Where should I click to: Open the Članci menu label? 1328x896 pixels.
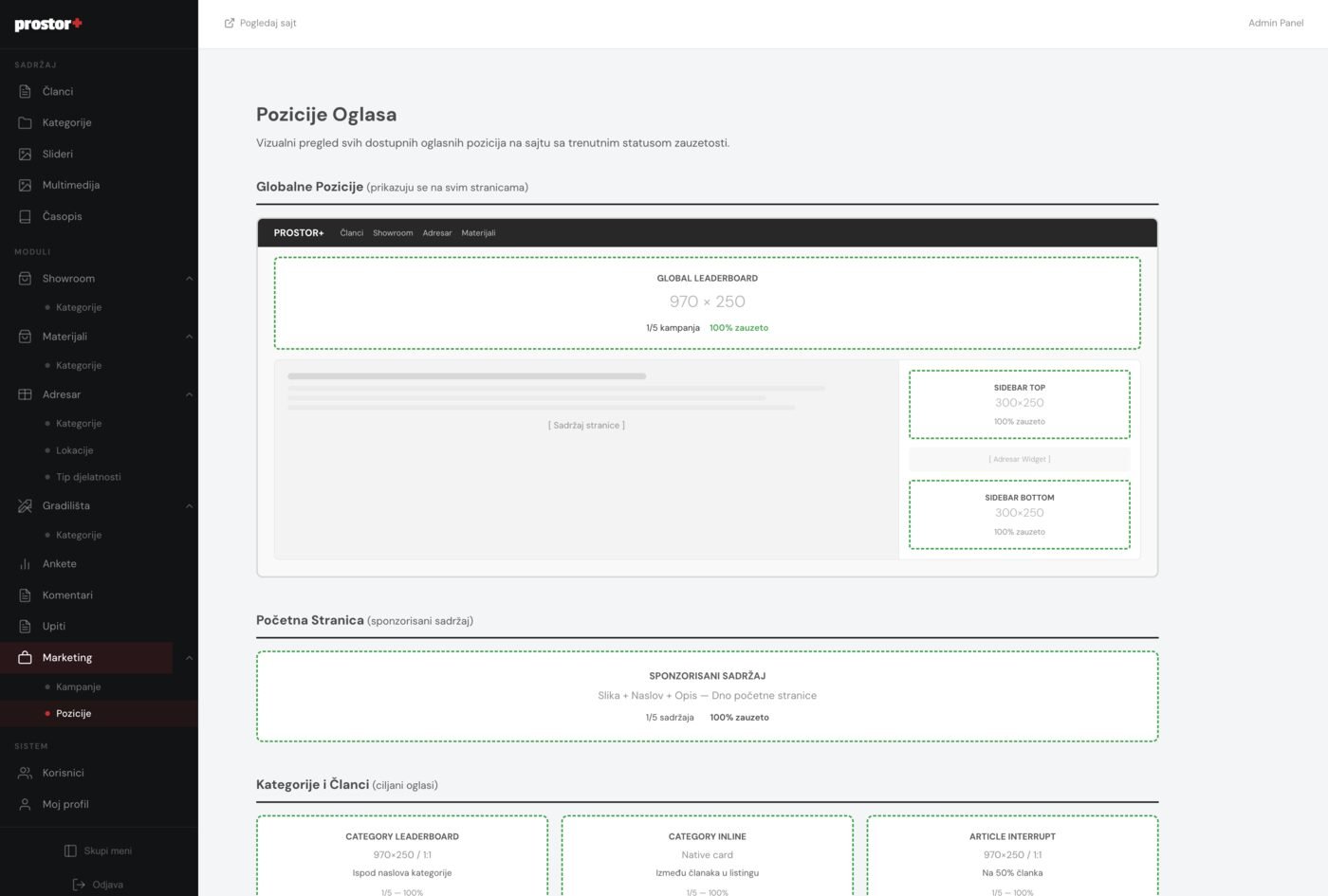click(x=58, y=91)
